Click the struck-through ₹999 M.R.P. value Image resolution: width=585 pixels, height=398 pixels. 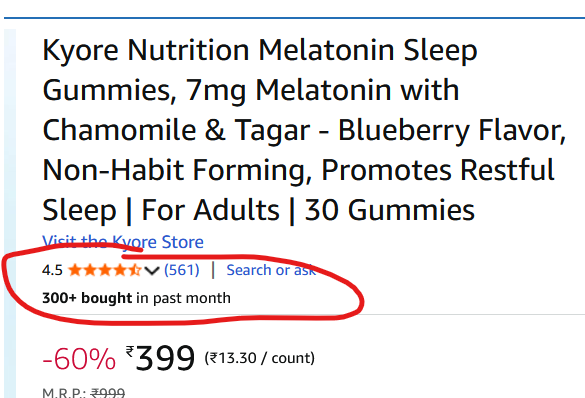pyautogui.click(x=108, y=393)
